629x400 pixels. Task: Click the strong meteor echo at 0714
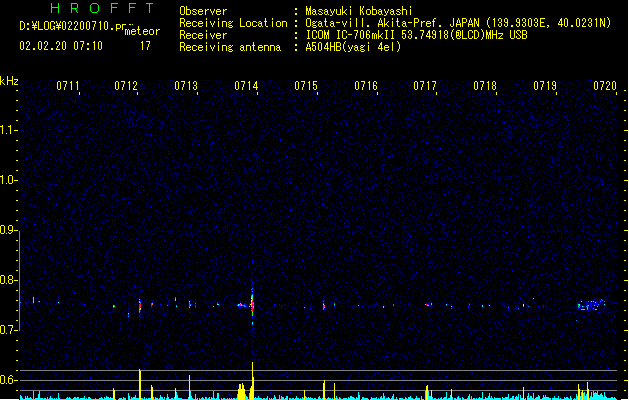[x=252, y=305]
